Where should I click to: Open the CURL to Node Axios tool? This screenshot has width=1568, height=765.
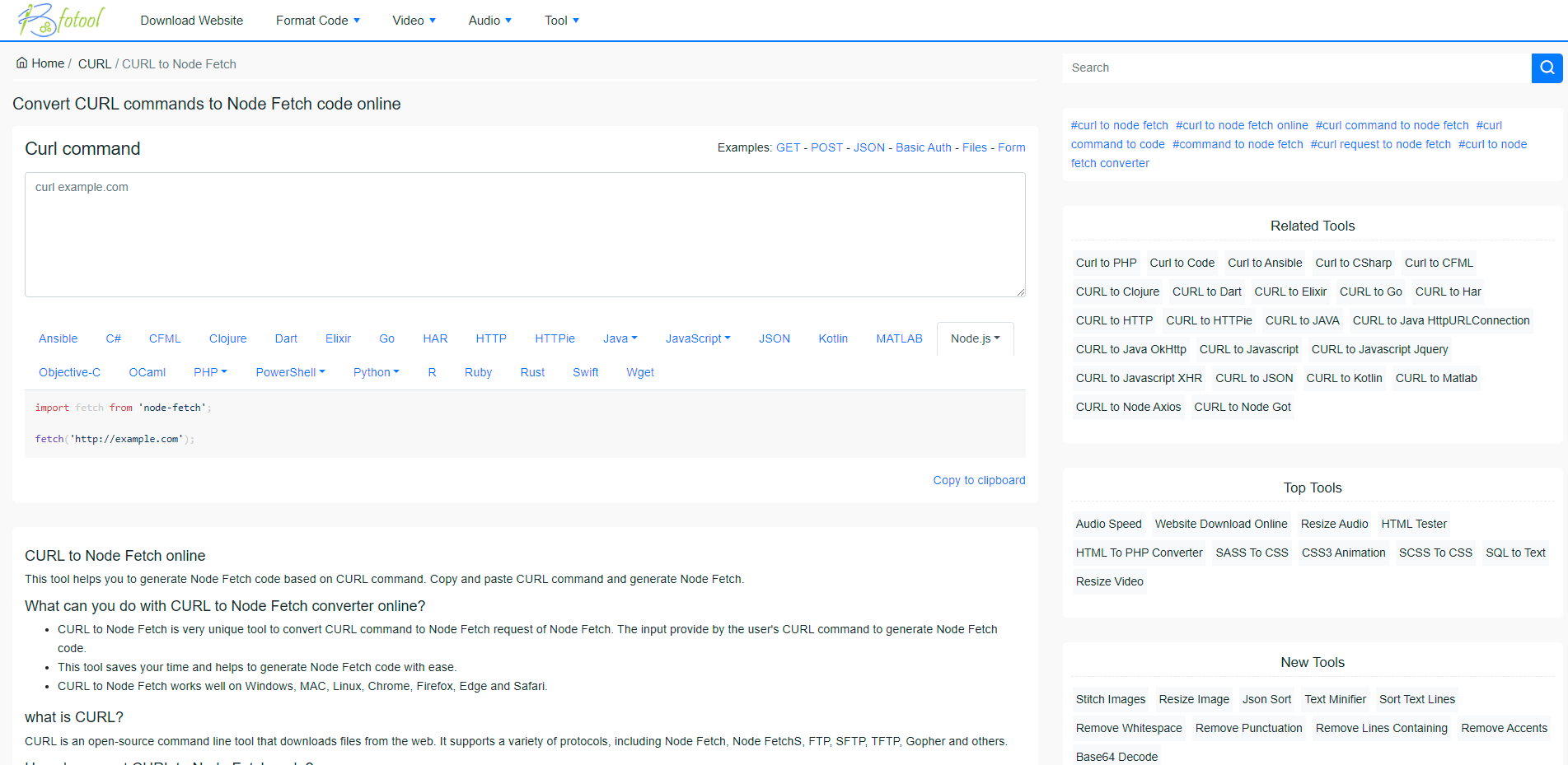click(1128, 407)
